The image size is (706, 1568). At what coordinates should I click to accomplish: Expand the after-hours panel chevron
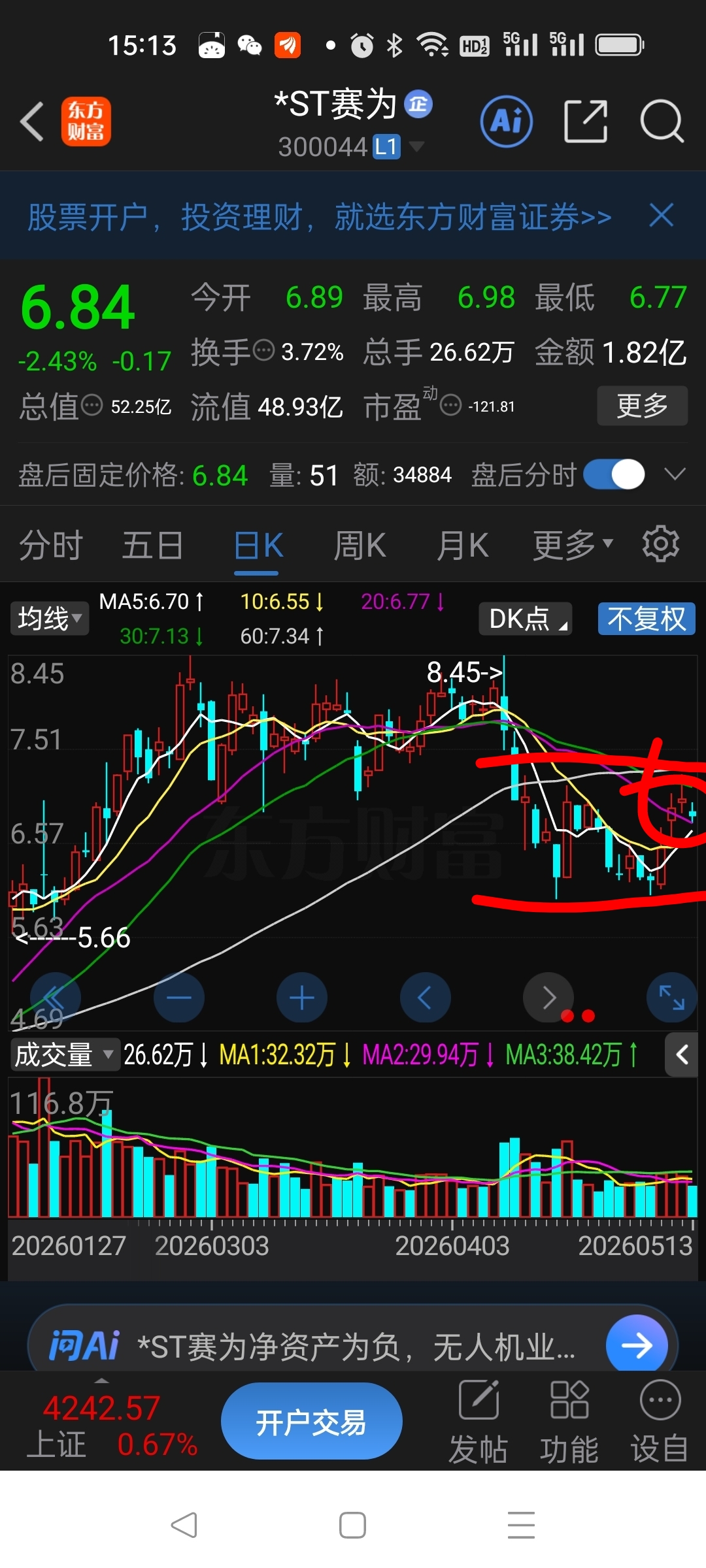675,474
